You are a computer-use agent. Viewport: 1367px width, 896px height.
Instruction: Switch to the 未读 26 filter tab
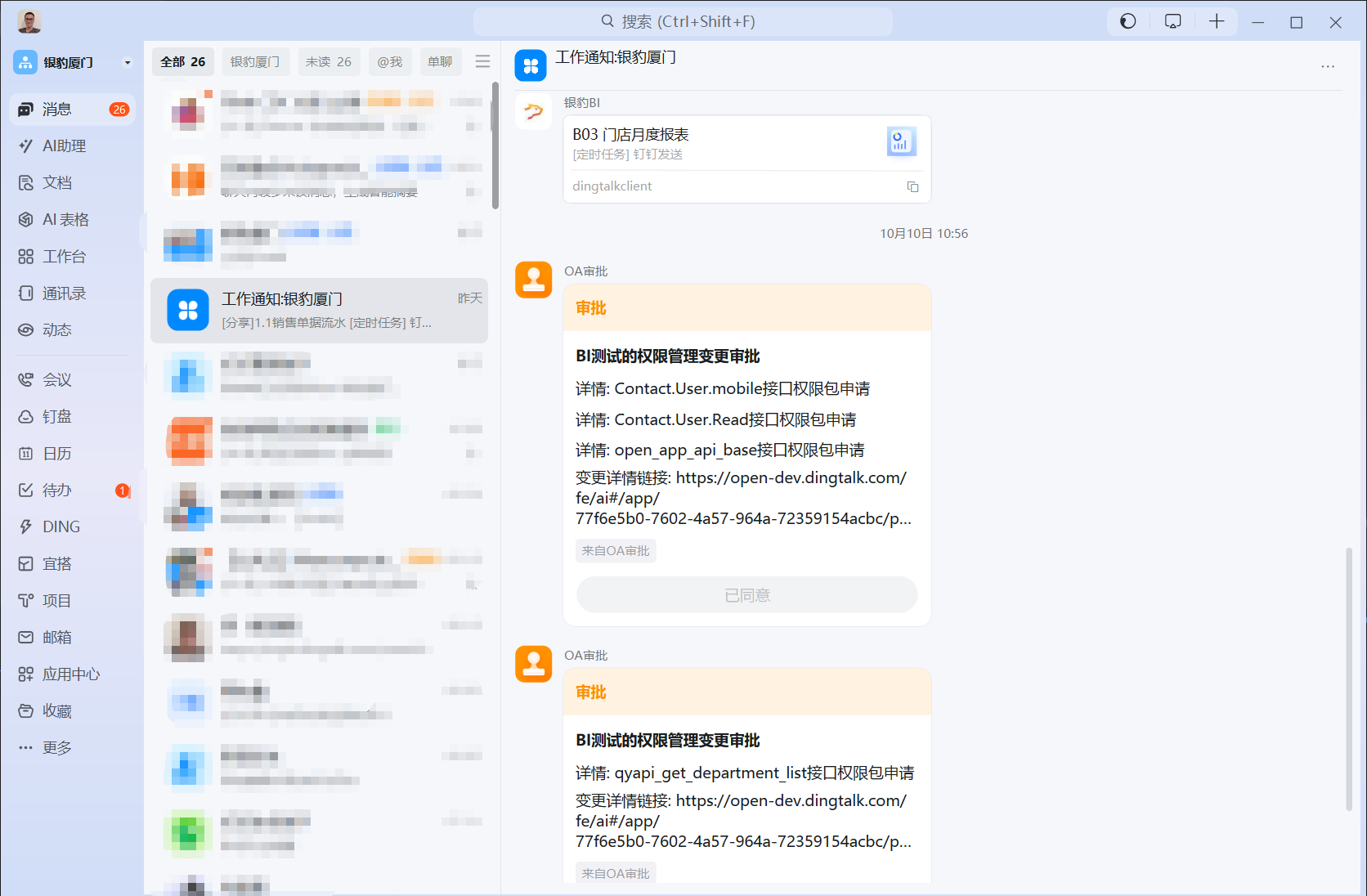pyautogui.click(x=329, y=61)
